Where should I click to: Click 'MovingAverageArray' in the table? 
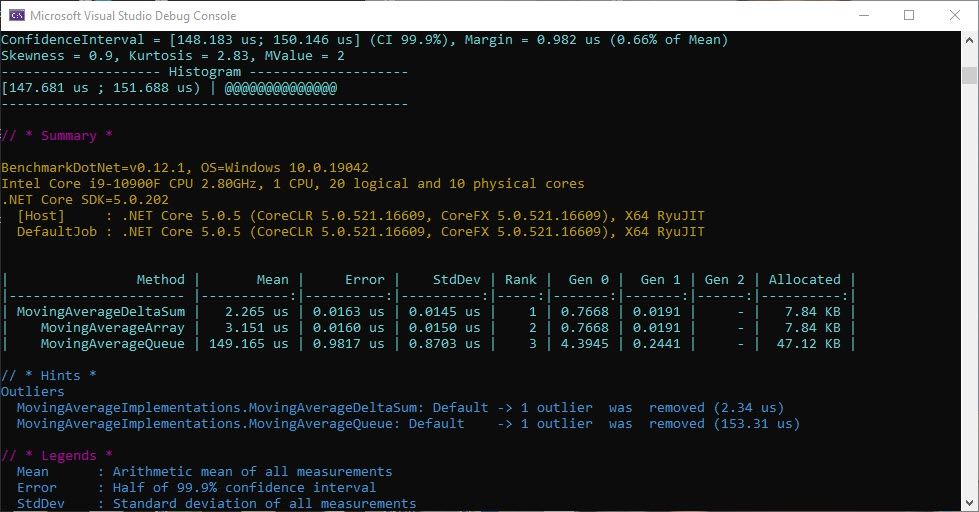[112, 327]
